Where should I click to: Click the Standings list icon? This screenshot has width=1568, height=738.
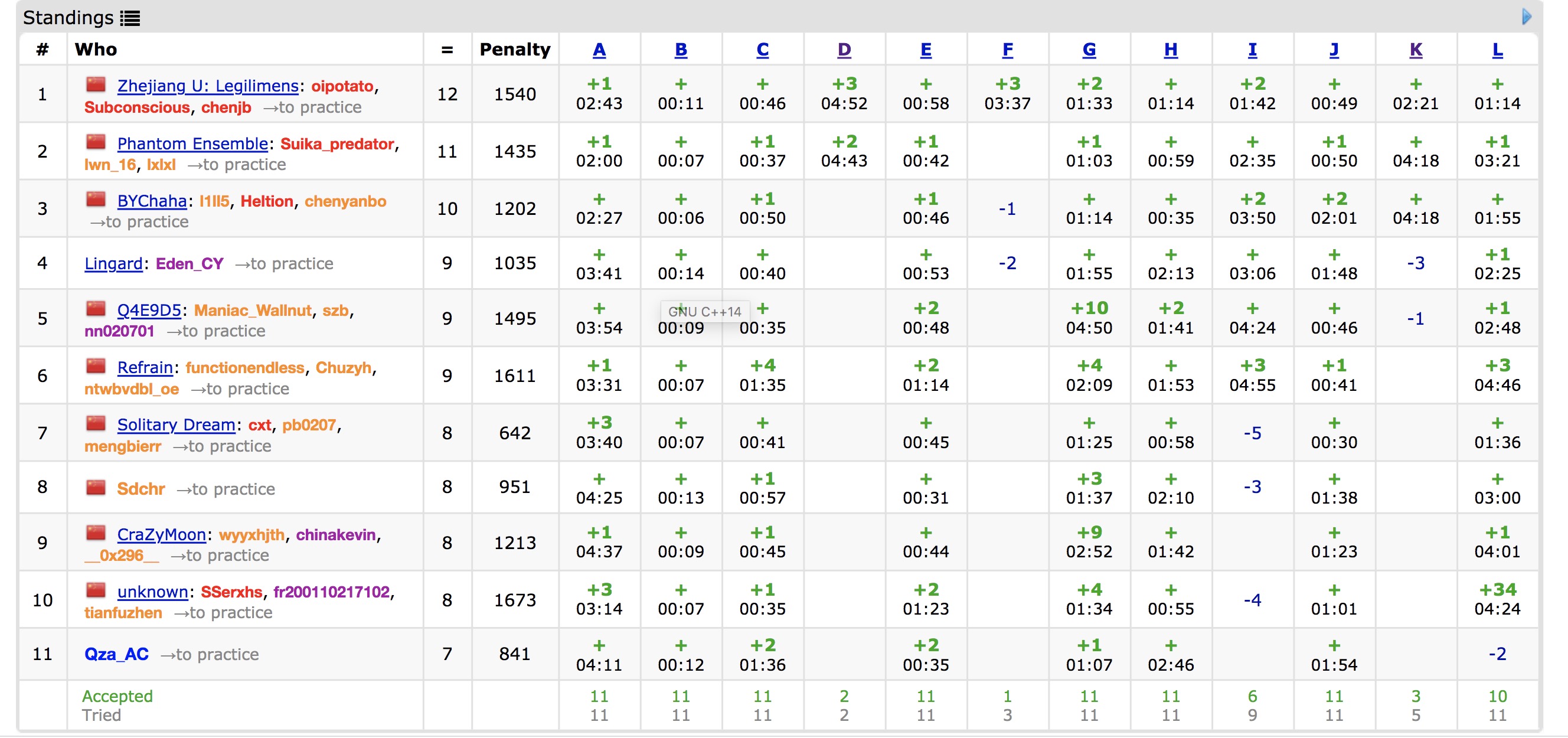tap(130, 18)
